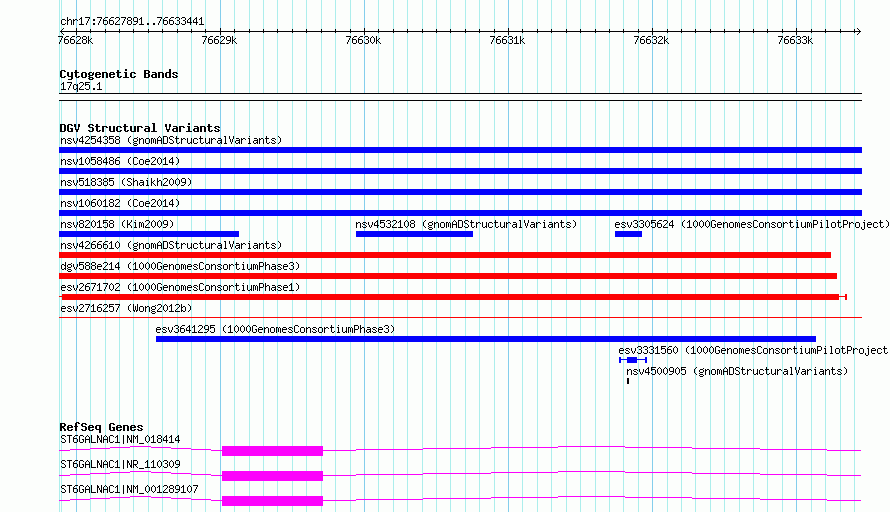Image resolution: width=890 pixels, height=512 pixels.
Task: Open nsv4532108 gnomAD variant label
Action: point(466,224)
